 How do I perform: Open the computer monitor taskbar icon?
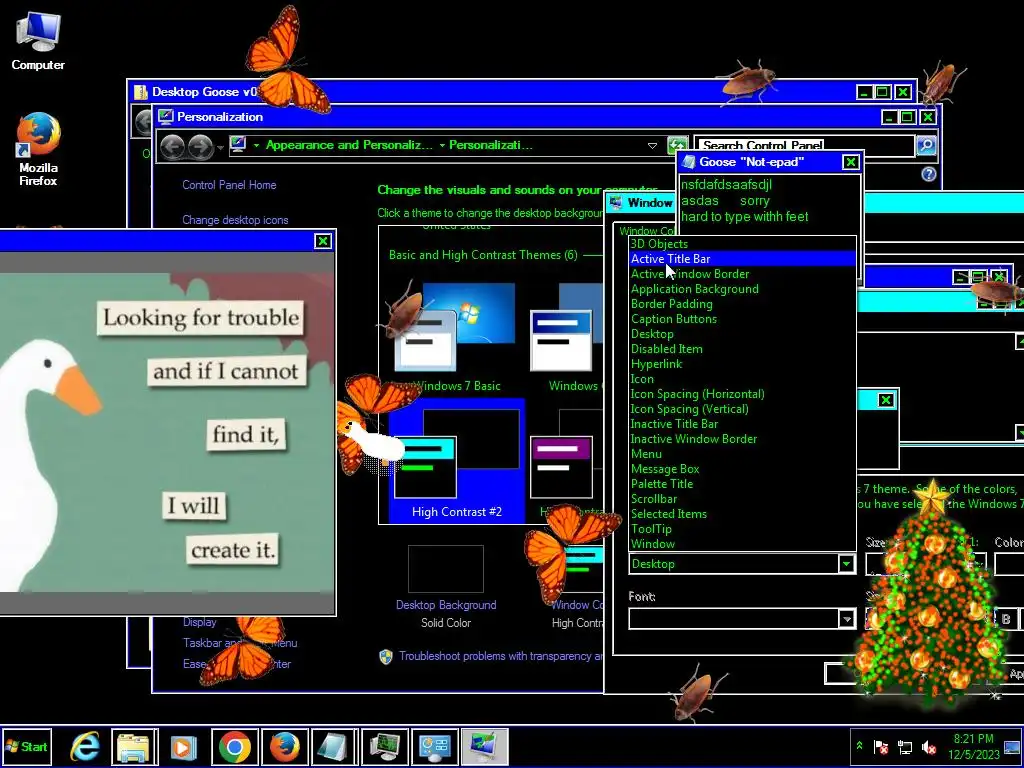coord(385,746)
